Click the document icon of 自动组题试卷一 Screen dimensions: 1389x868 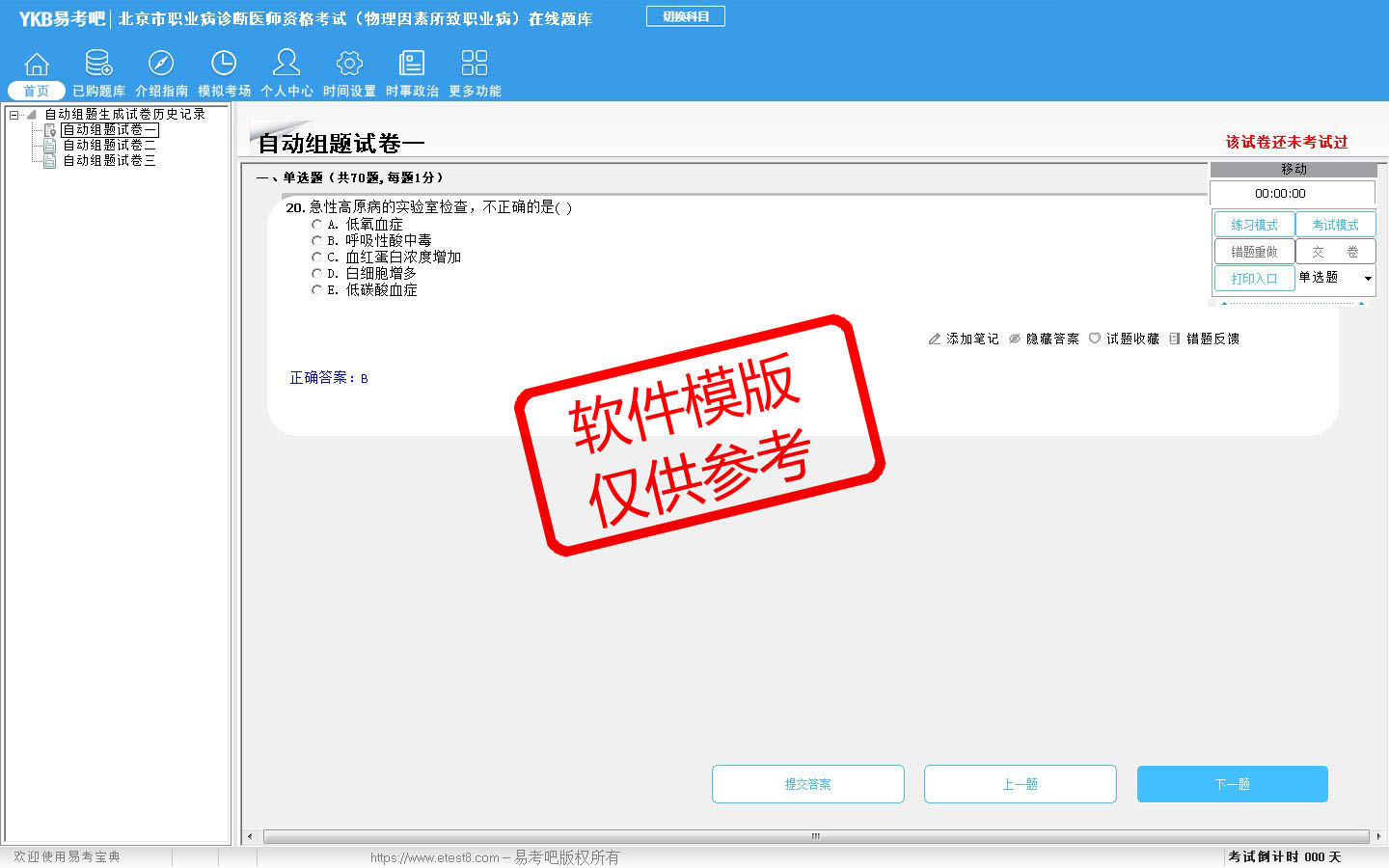point(49,129)
